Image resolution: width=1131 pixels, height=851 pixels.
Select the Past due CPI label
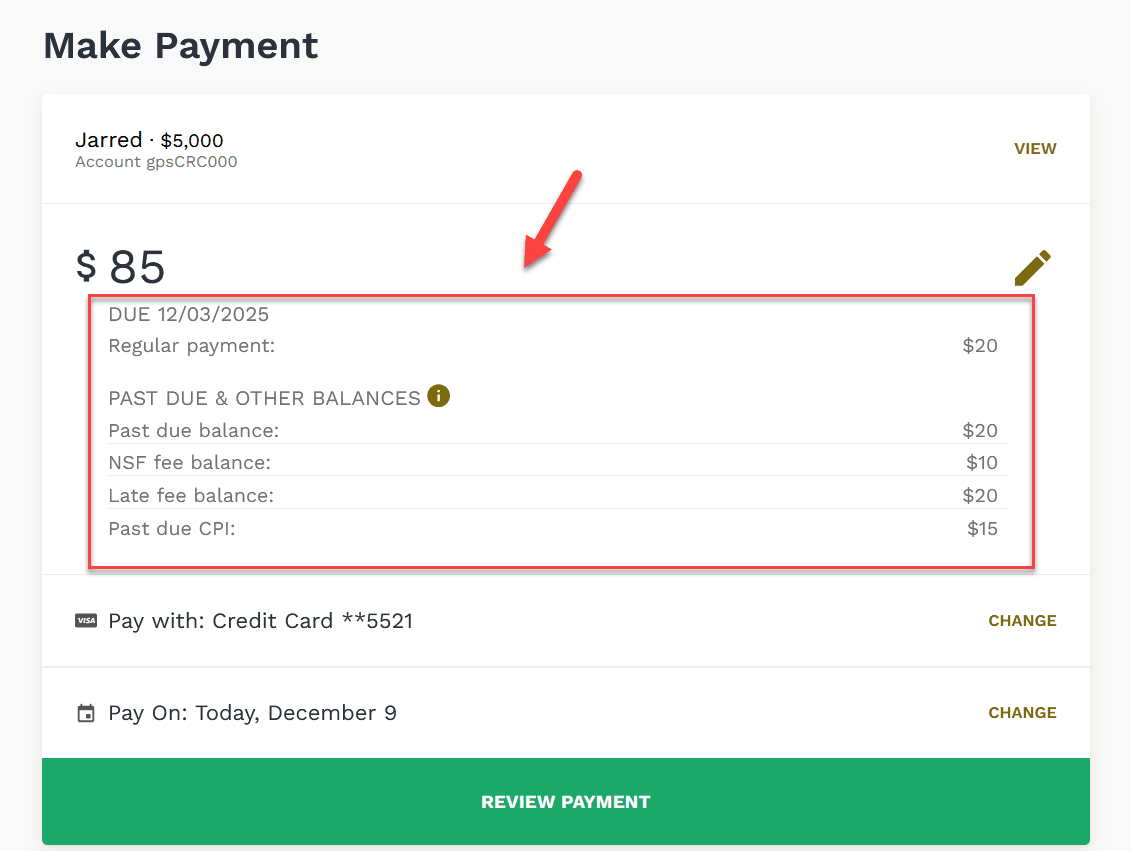click(x=172, y=528)
